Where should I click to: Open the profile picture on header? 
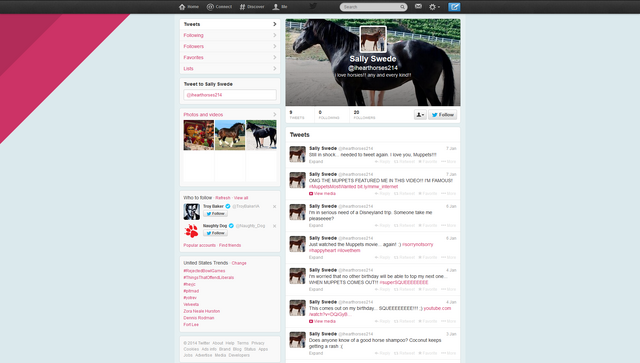pos(373,39)
